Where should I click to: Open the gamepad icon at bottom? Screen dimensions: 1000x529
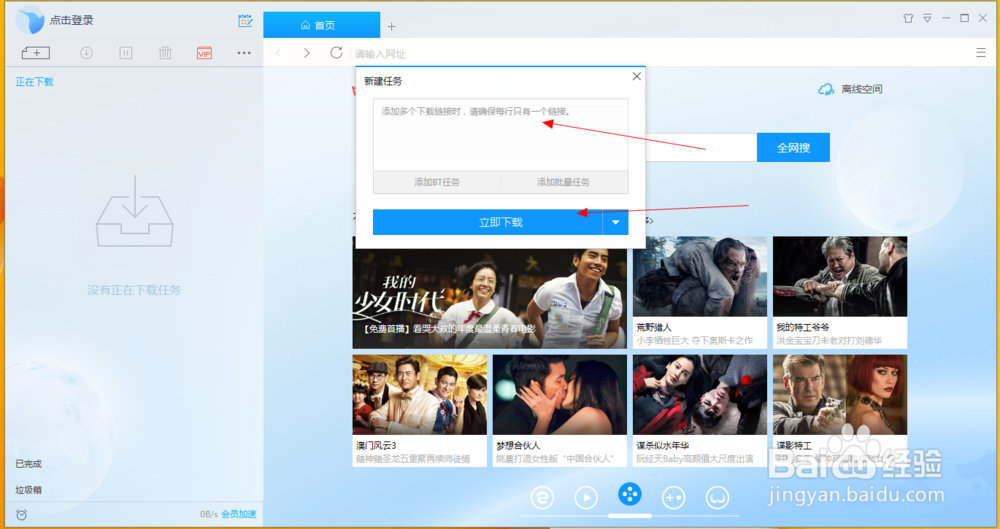tap(673, 497)
